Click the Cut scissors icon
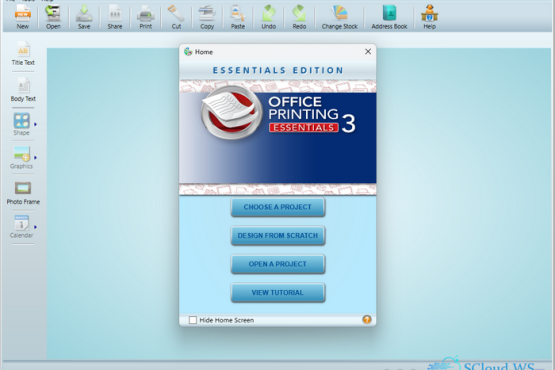555x370 pixels. point(176,16)
